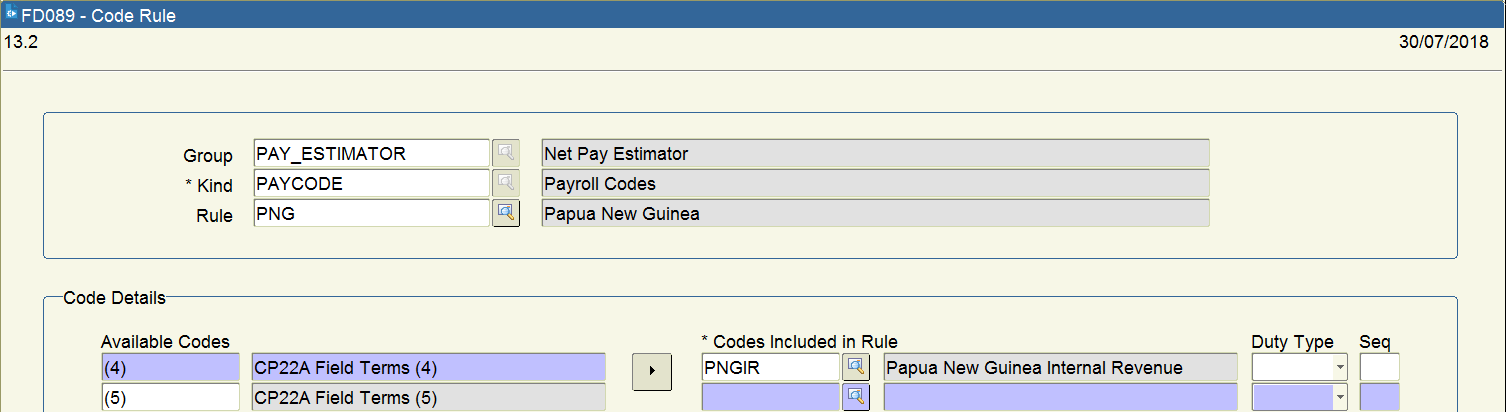Screen dimensions: 1506x412
Task: Click Net Pay Estimator description
Action: (875, 153)
